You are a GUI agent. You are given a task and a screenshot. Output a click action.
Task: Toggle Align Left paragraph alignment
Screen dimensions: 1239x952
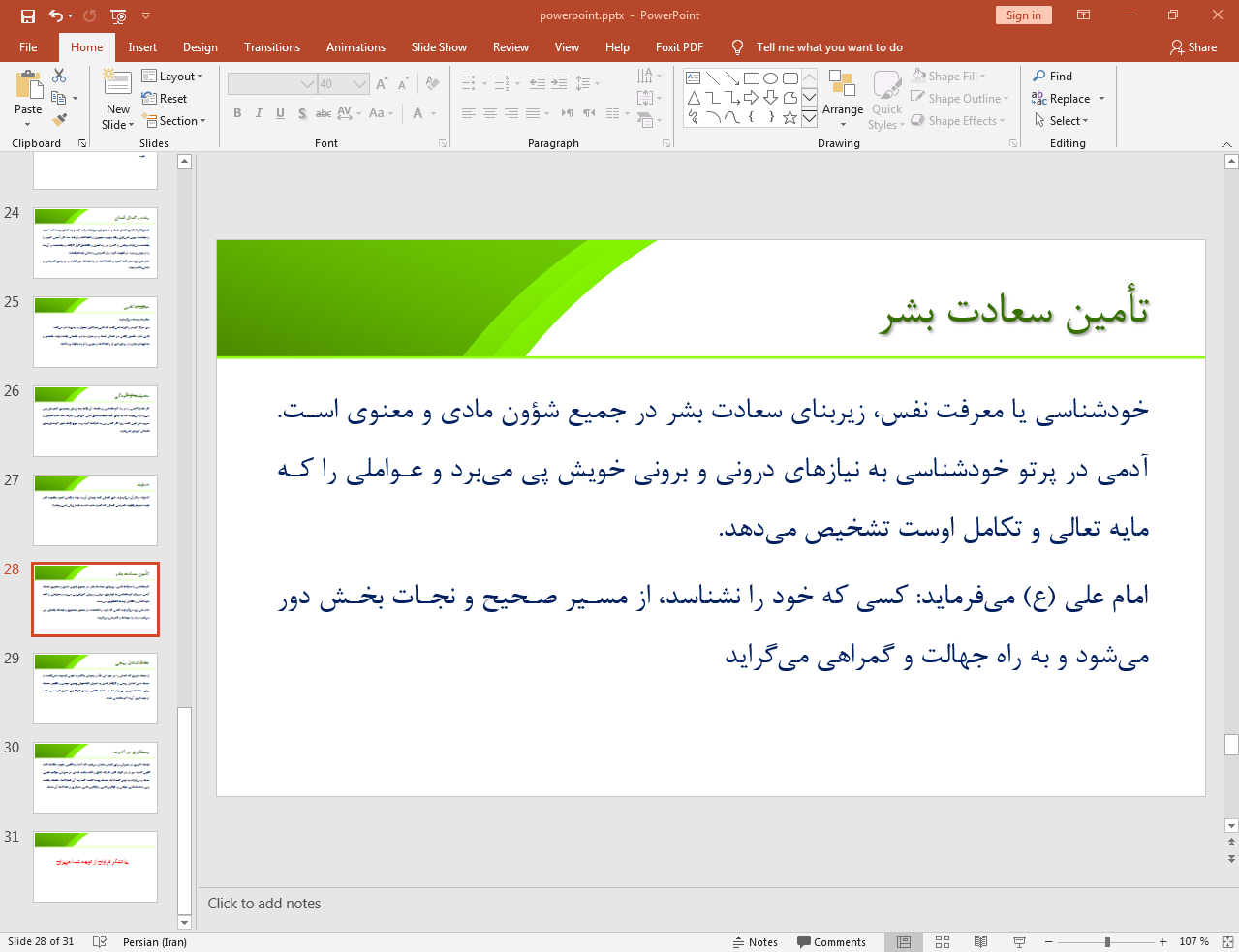click(x=468, y=113)
